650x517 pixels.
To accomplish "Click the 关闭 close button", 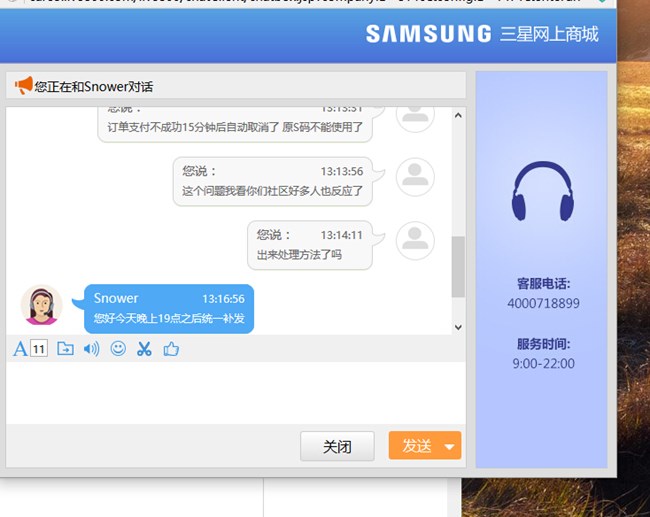I will (337, 446).
